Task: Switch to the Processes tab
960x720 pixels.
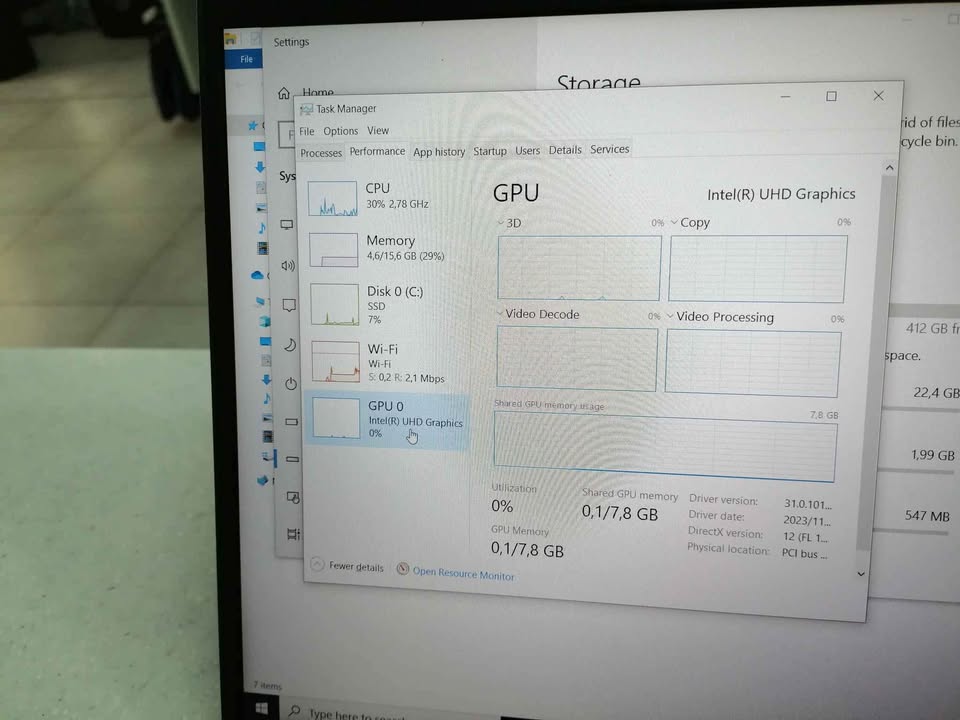Action: [x=321, y=153]
